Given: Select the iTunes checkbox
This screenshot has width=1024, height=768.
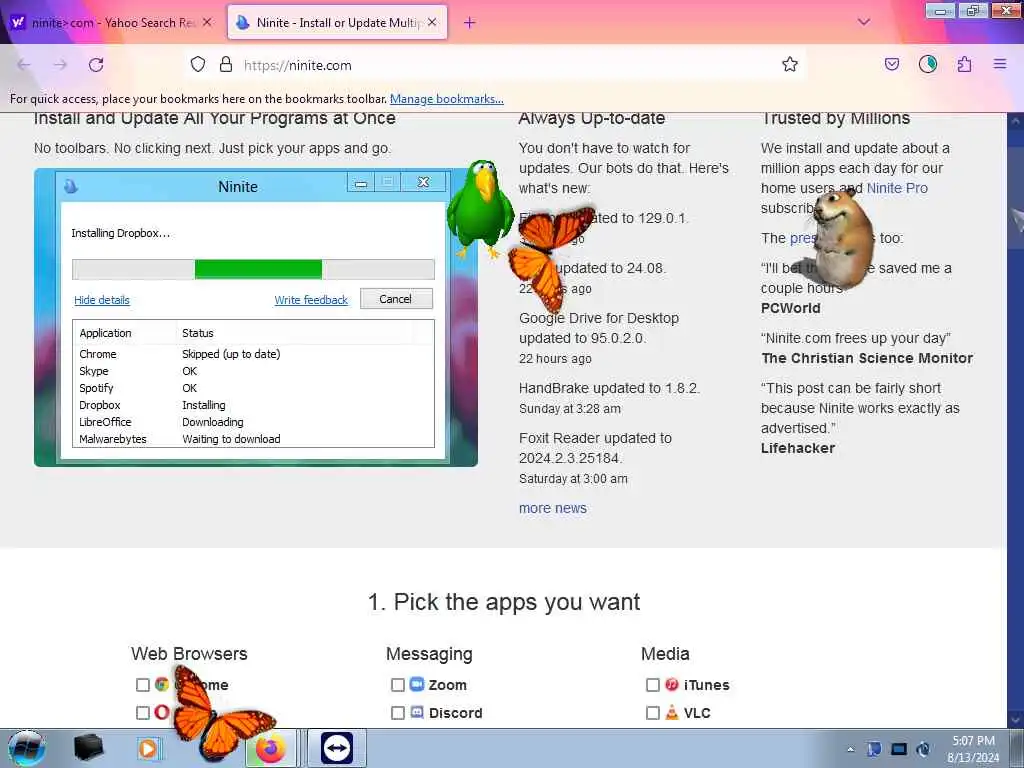Looking at the screenshot, I should (x=652, y=684).
